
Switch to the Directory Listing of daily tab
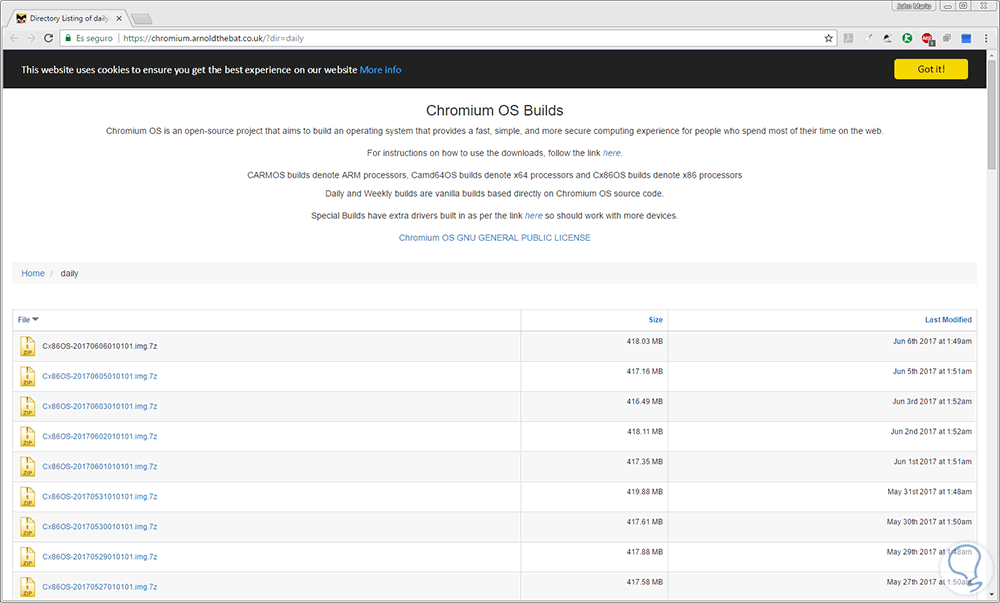point(70,18)
